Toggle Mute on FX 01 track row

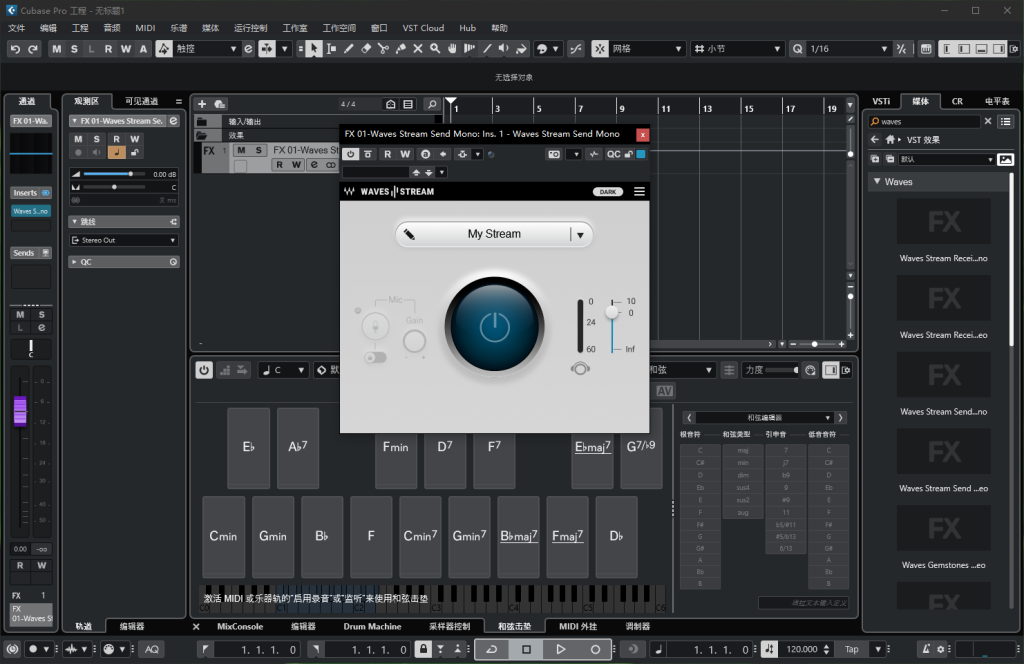242,150
